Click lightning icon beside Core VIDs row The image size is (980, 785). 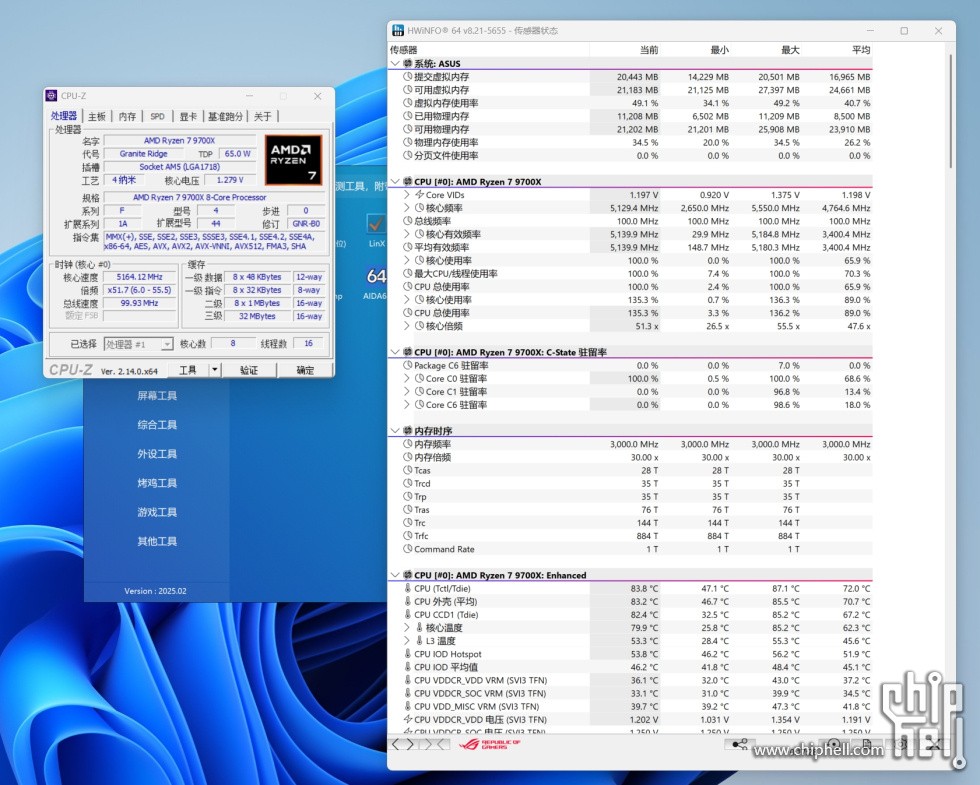click(x=419, y=194)
